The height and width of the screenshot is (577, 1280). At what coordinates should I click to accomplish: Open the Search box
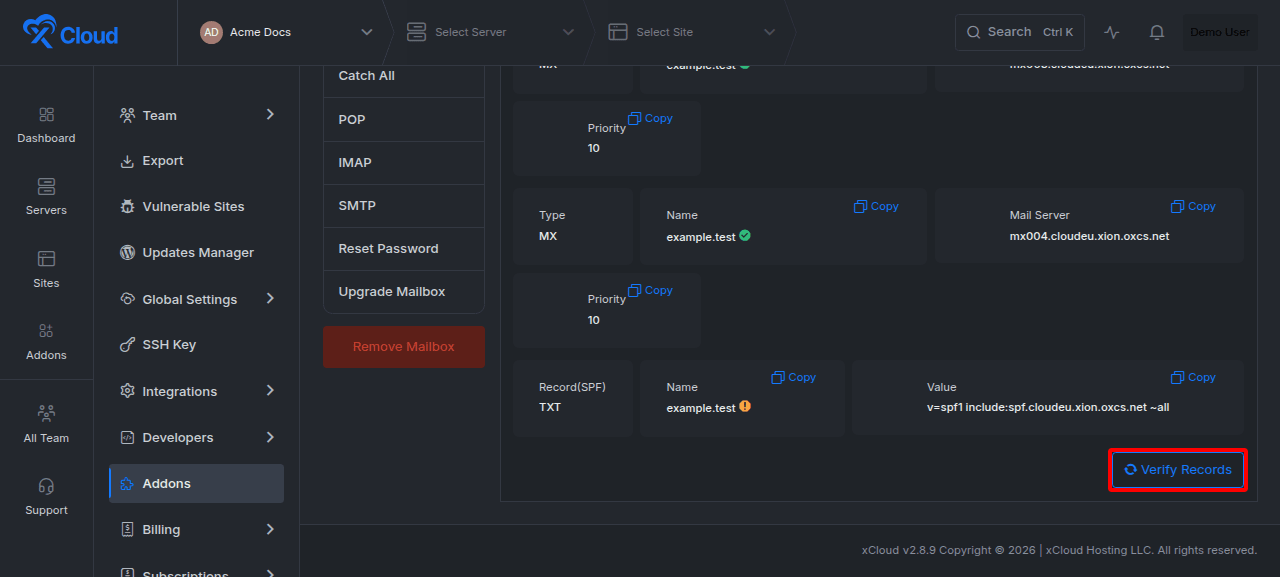(1020, 32)
